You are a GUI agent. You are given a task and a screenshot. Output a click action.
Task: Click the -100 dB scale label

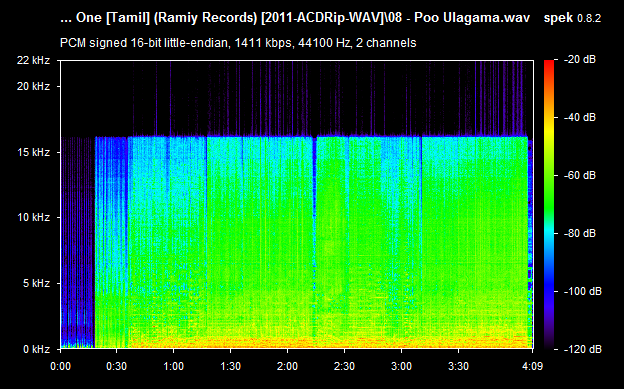click(x=582, y=291)
